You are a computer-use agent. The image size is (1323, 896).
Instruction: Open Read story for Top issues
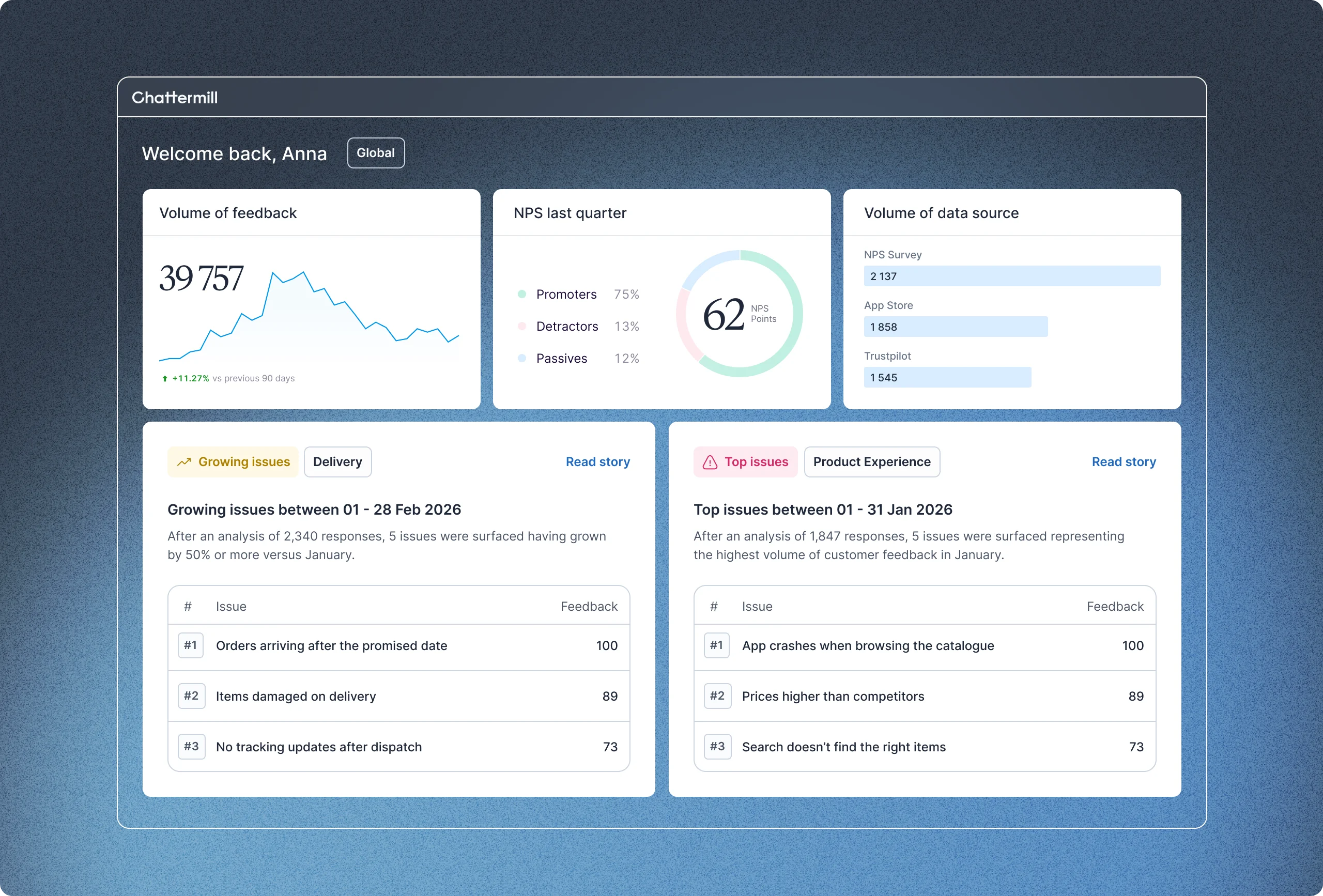pyautogui.click(x=1124, y=462)
